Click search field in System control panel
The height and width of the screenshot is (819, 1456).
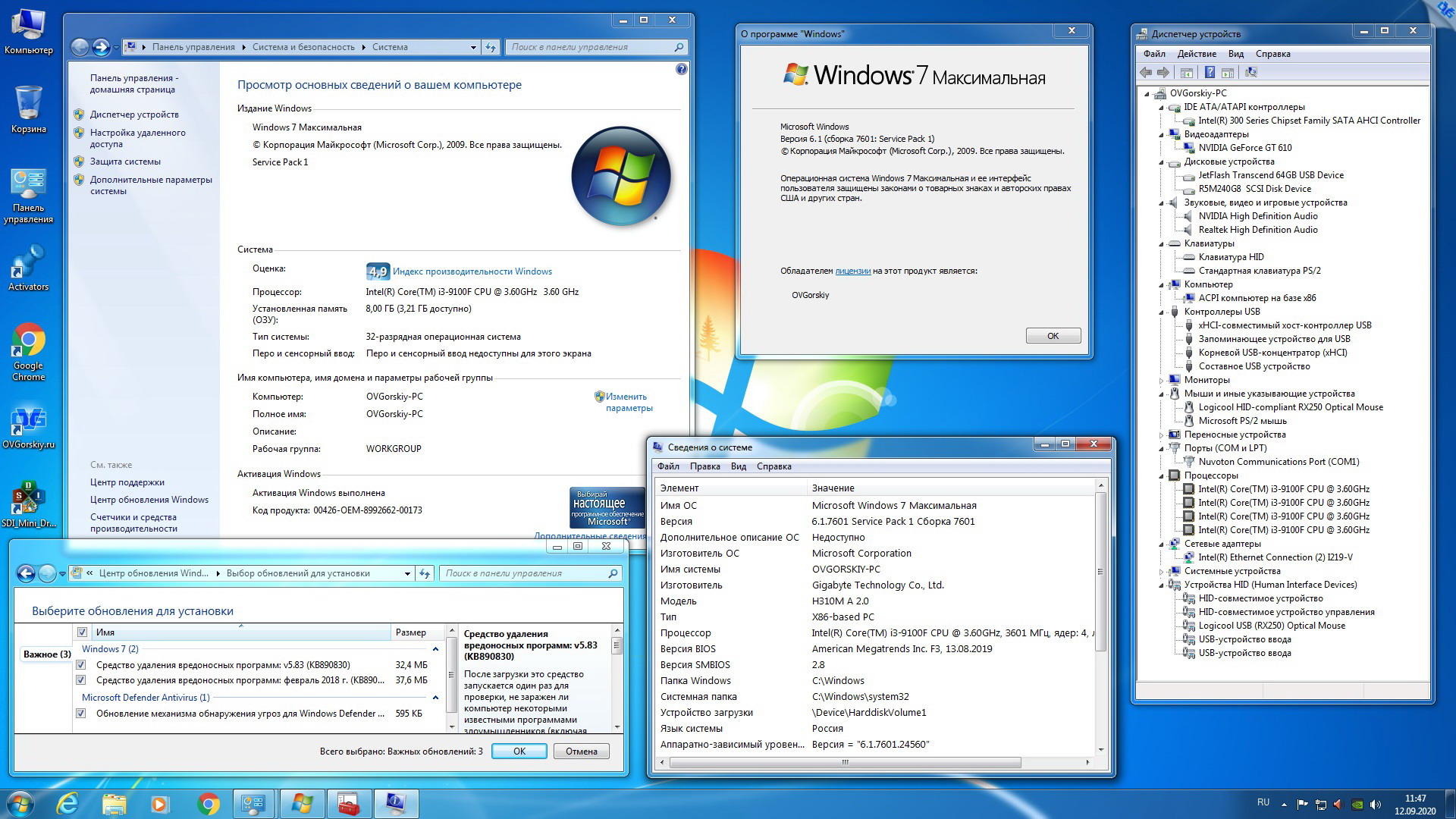597,47
